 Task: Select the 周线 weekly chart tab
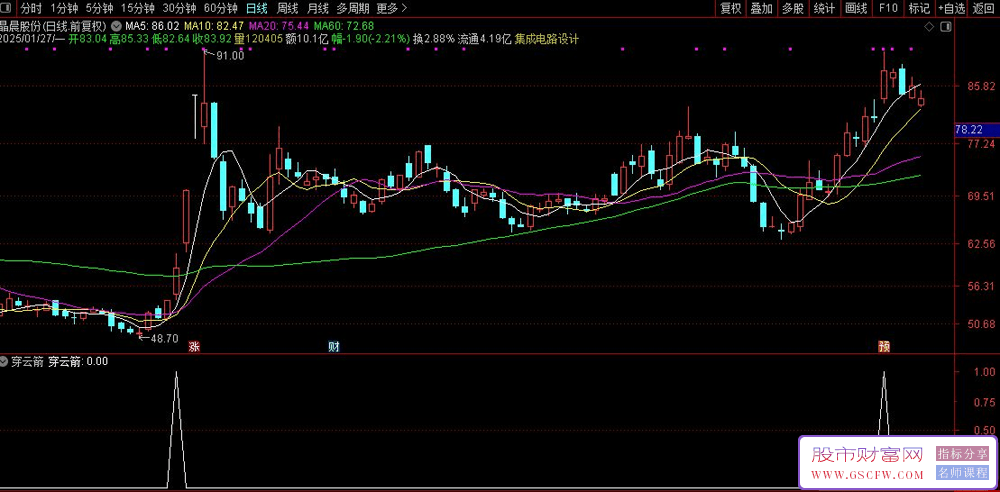pyautogui.click(x=288, y=8)
